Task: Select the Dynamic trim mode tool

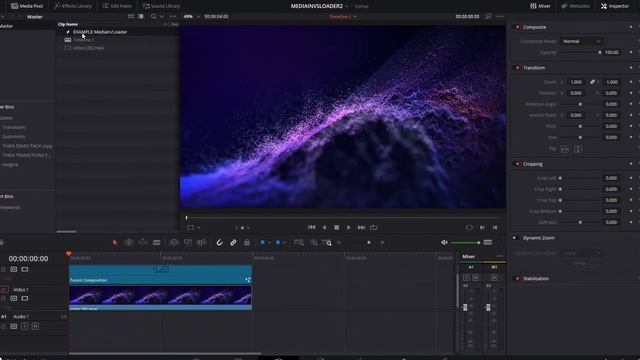Action: [142, 242]
